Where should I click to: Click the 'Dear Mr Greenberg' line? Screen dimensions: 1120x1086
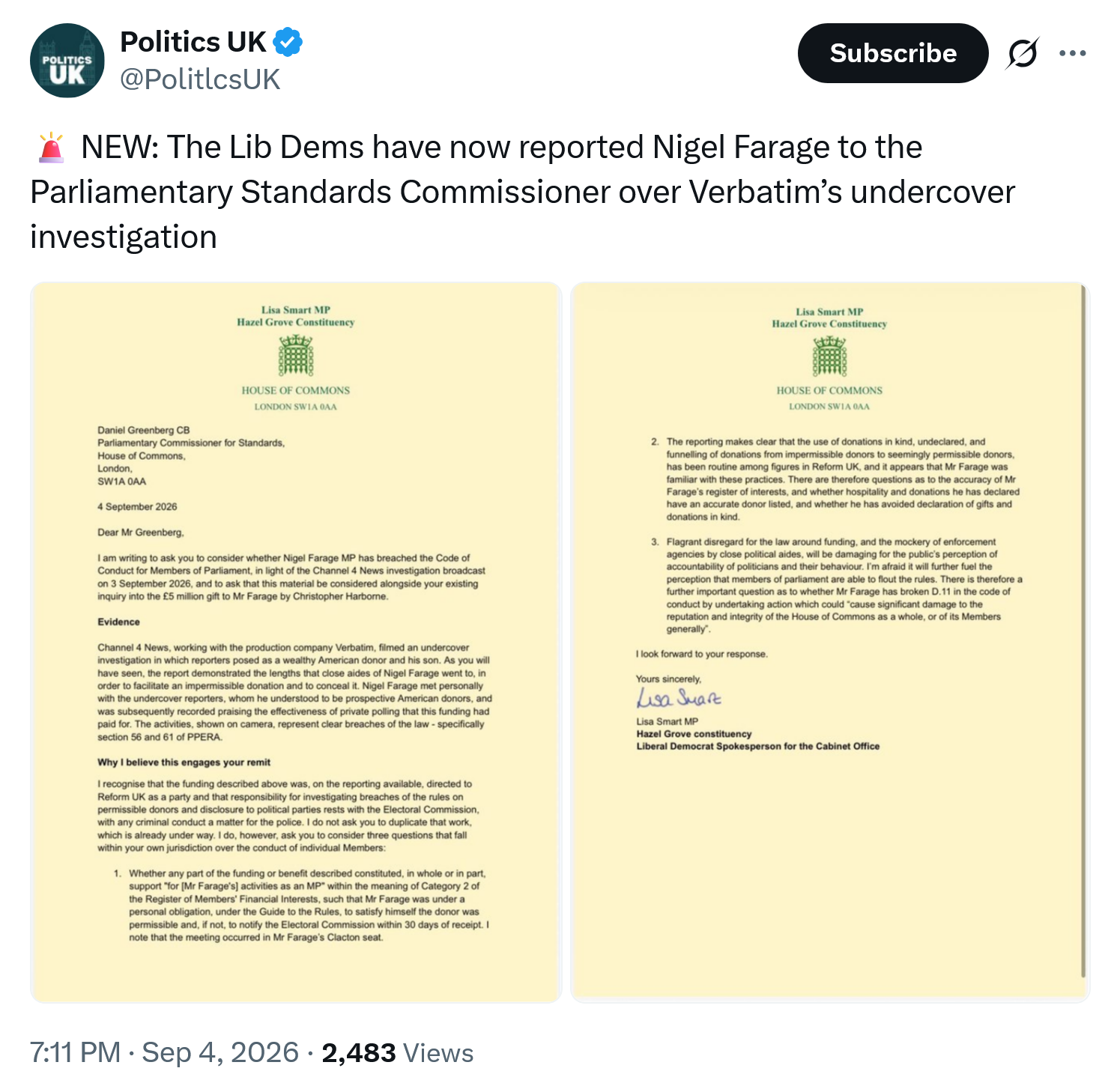(x=140, y=533)
